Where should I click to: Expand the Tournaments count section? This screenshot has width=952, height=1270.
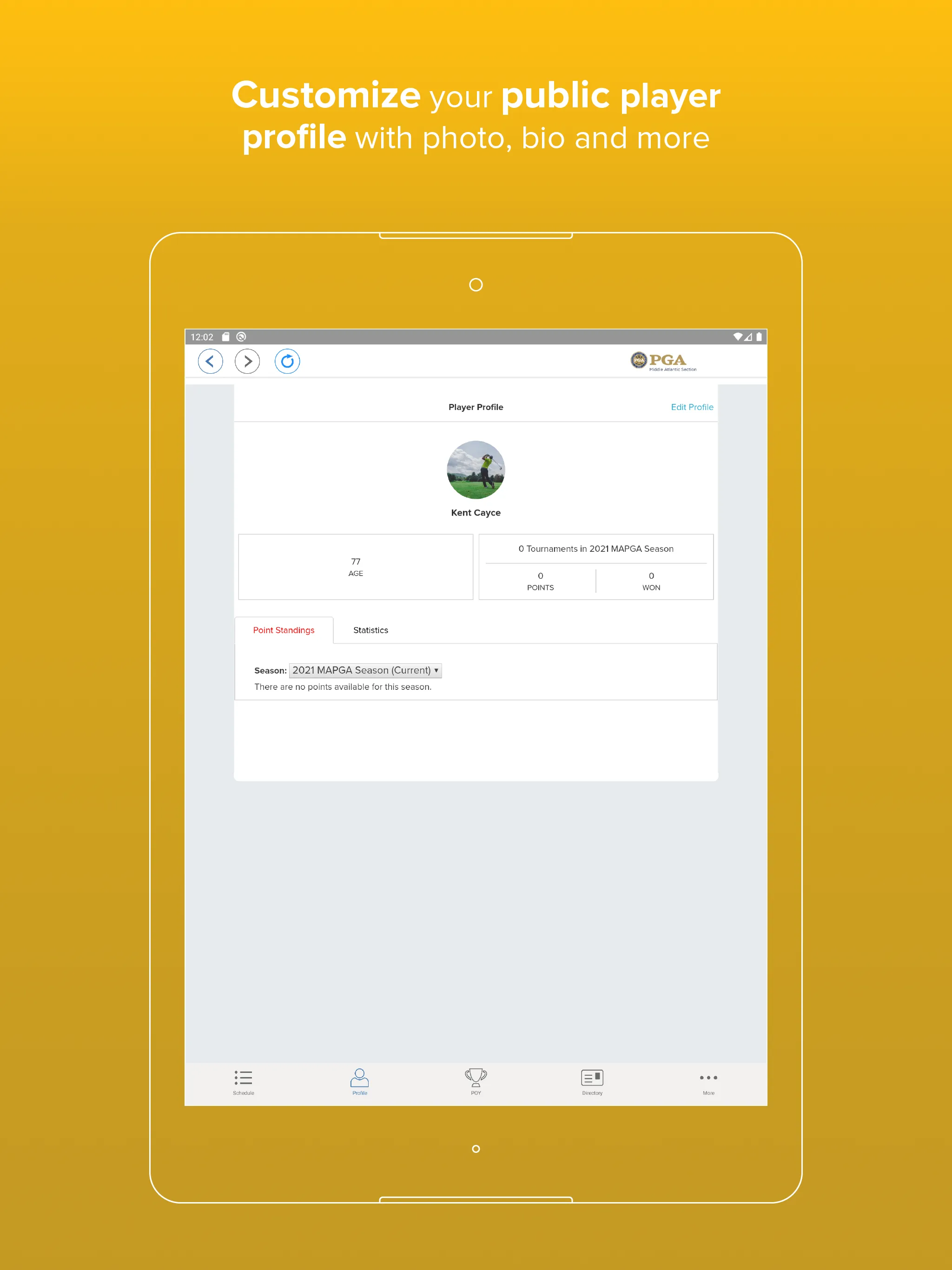tap(596, 548)
